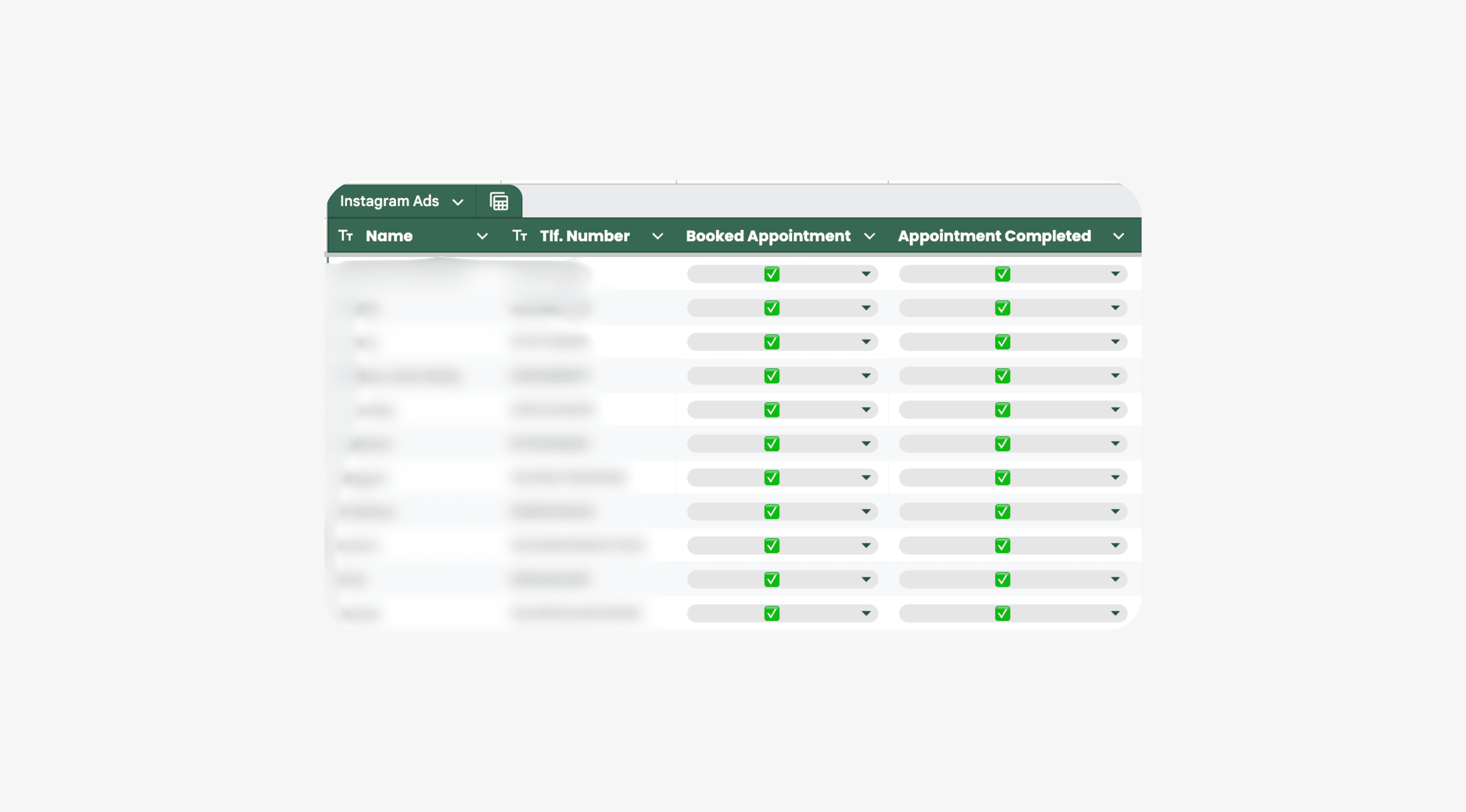Toggle checkmark in second row Booked Appointment cell

pos(772,307)
